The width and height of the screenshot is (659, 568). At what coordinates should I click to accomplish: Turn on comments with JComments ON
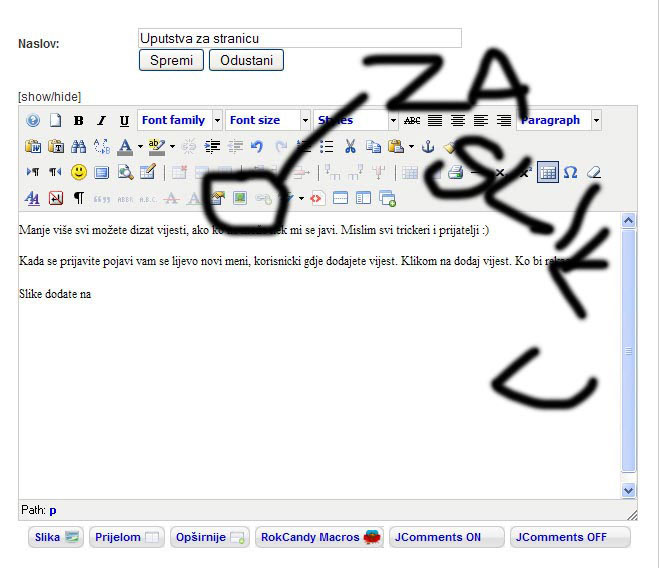[445, 537]
